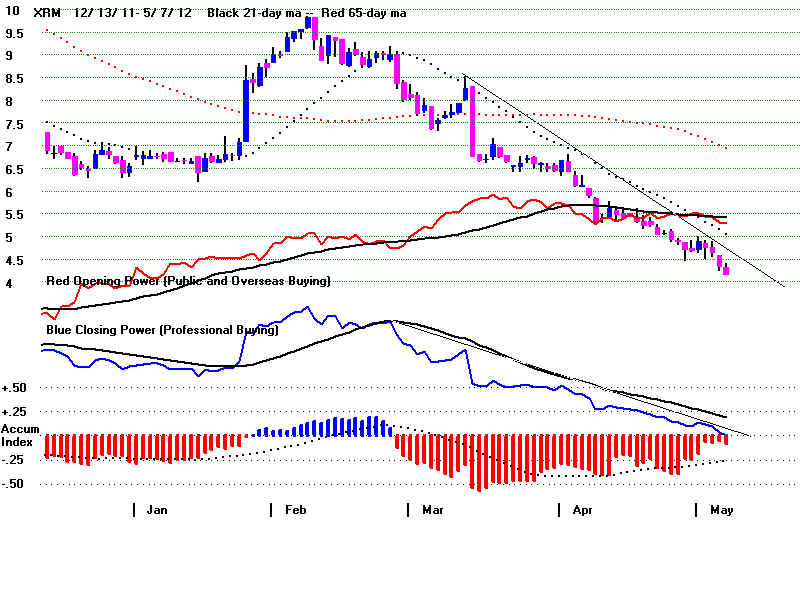This screenshot has height=600, width=800.
Task: Click the +.50 accumulation axis label
Action: click(15, 388)
